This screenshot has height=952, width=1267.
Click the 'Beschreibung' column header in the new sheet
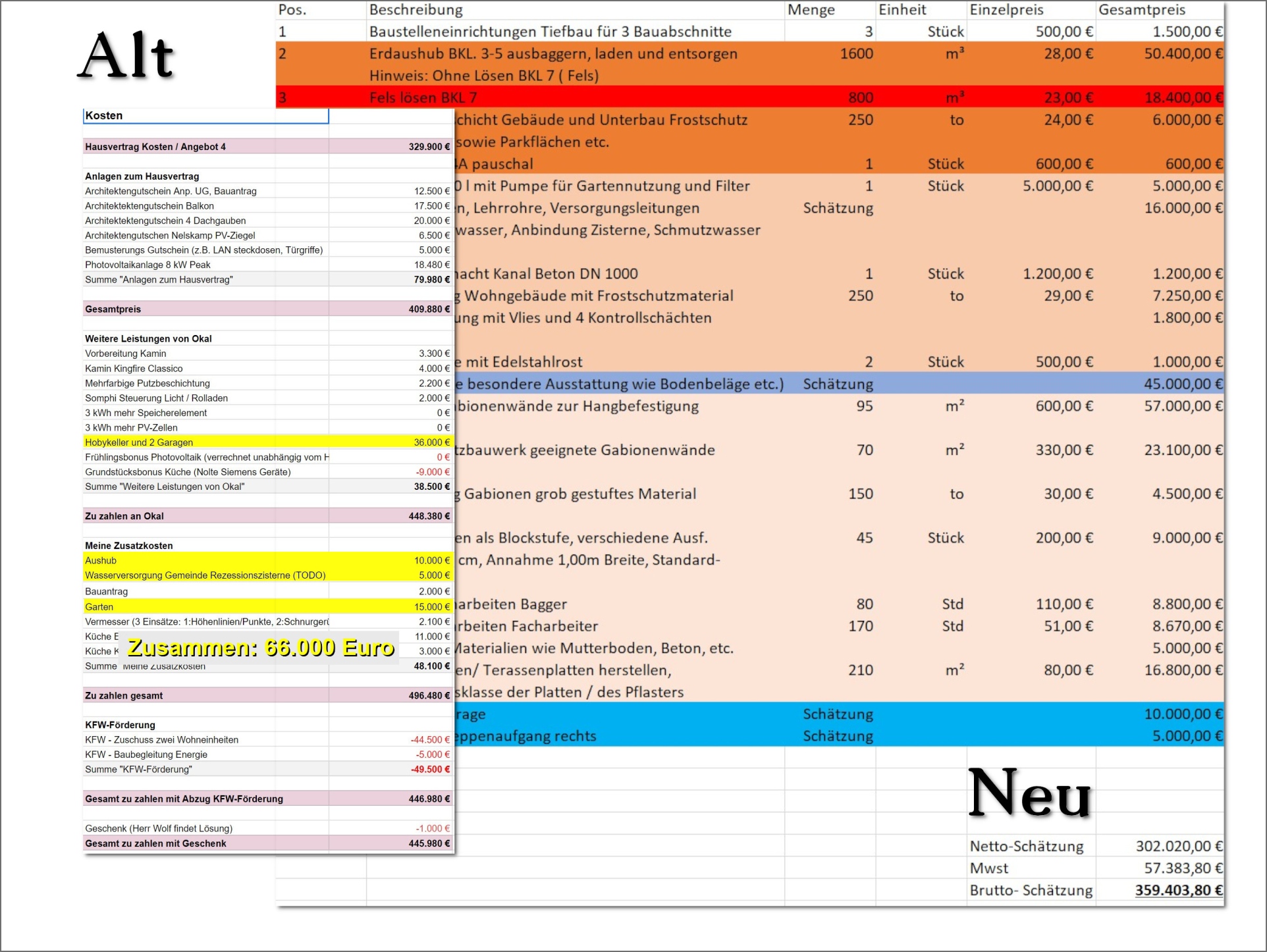(x=416, y=10)
